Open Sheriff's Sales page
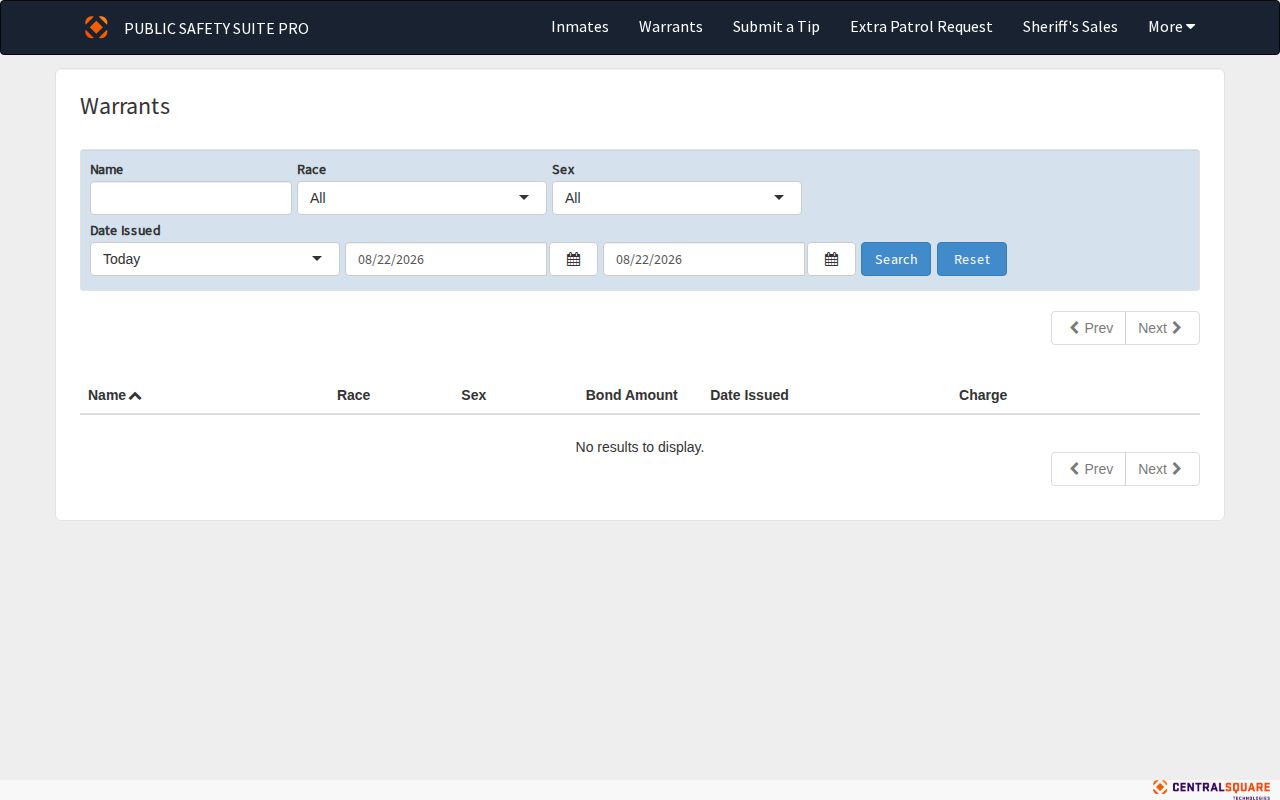The image size is (1280, 800). [1070, 27]
